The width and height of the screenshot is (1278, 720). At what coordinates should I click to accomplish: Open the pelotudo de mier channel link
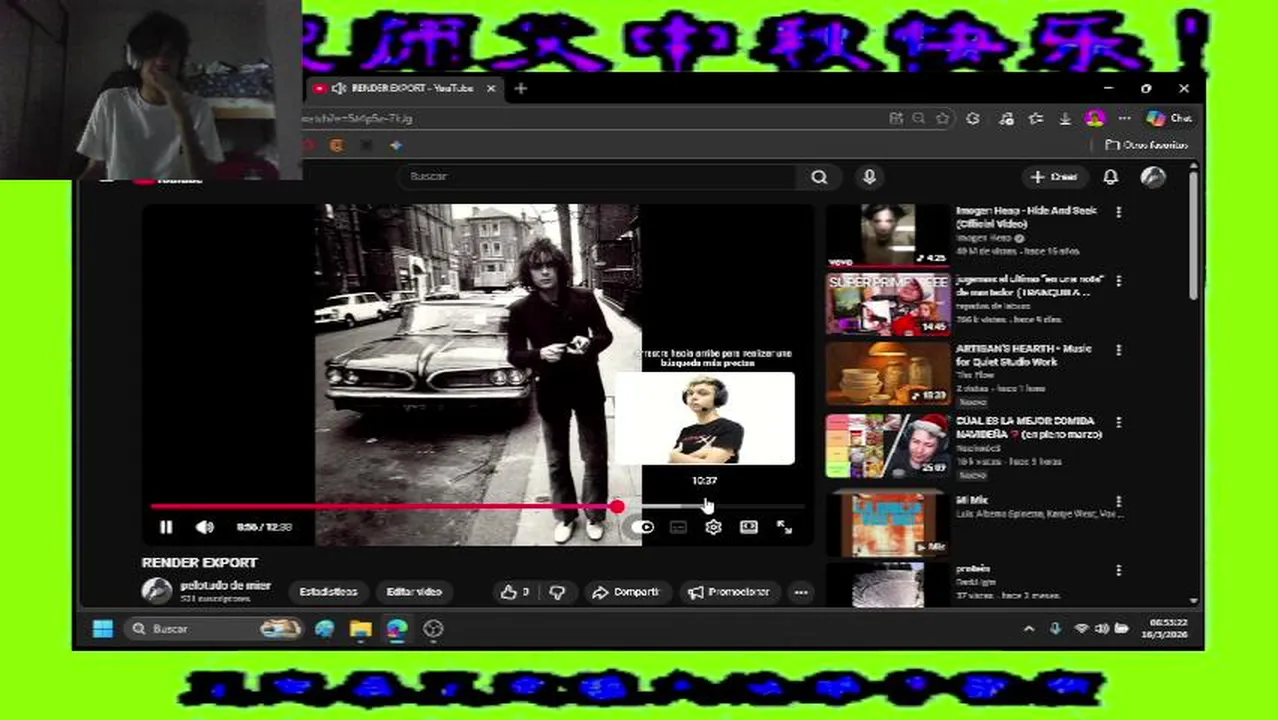point(225,585)
